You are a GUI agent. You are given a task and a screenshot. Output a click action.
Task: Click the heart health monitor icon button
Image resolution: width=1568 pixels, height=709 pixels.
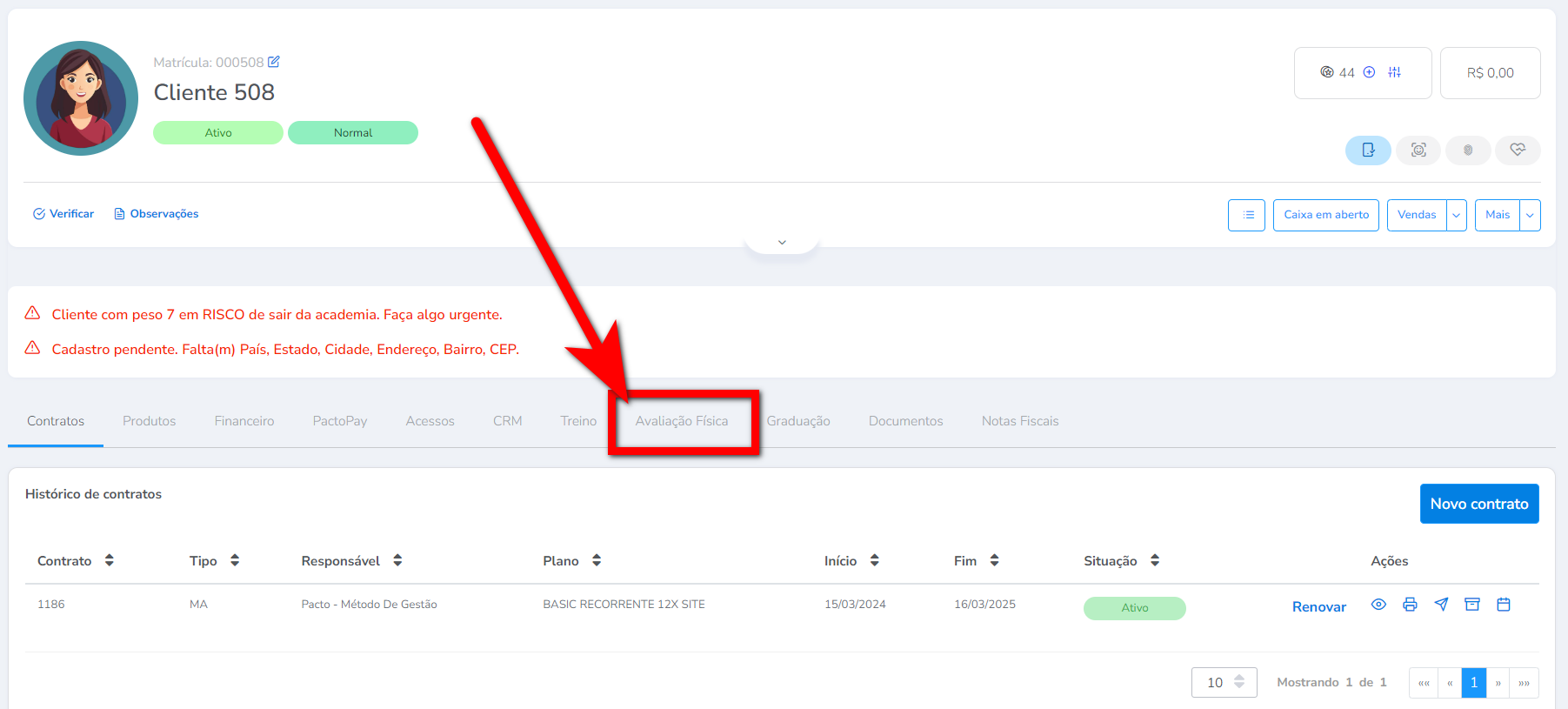pyautogui.click(x=1518, y=150)
